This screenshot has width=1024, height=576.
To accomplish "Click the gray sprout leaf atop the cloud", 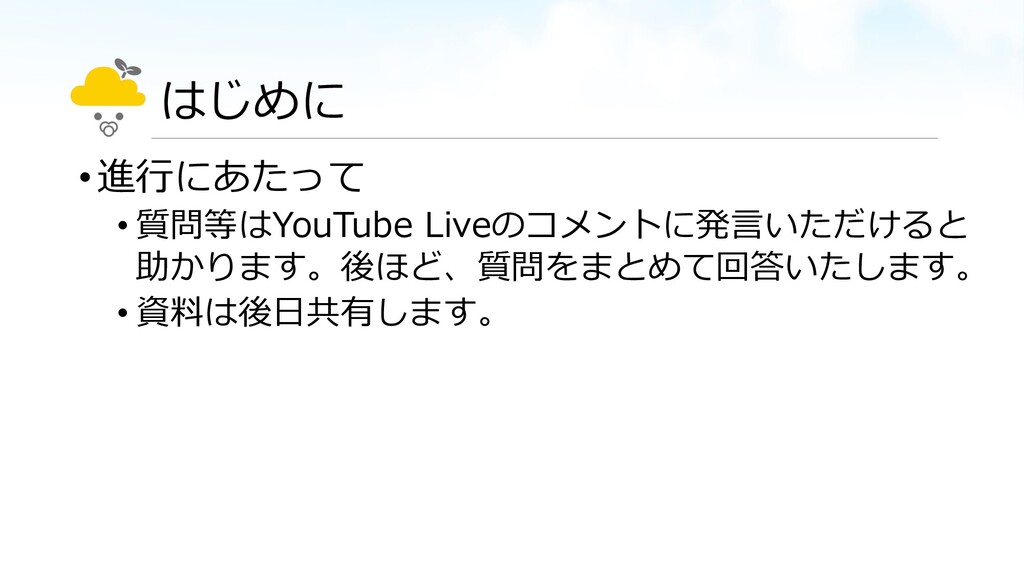I will click(x=128, y=68).
